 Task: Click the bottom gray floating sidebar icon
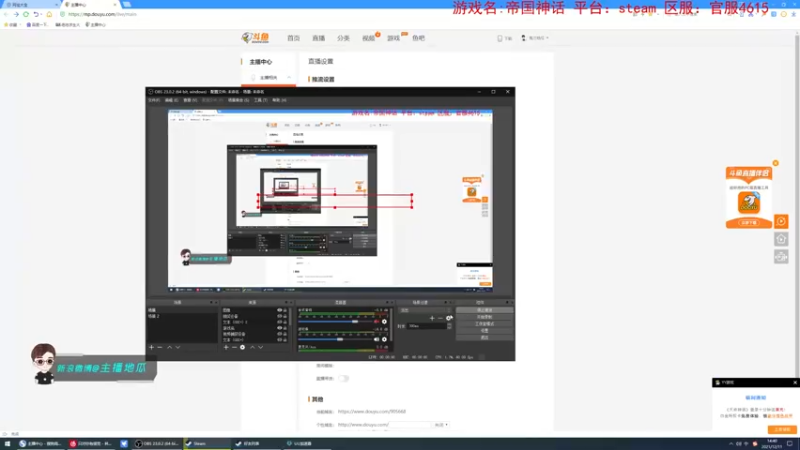click(x=781, y=257)
